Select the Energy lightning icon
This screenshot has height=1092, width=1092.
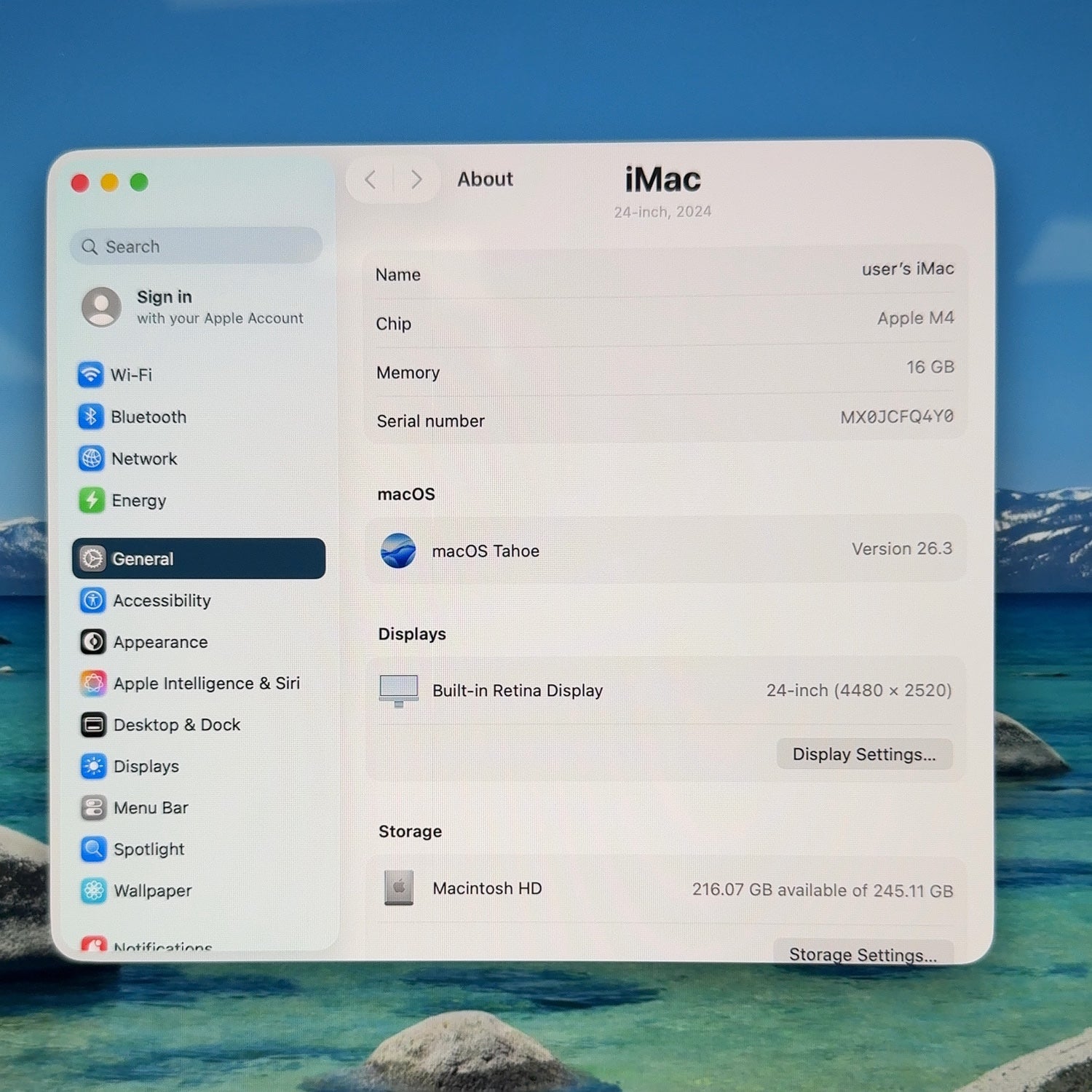pos(91,500)
